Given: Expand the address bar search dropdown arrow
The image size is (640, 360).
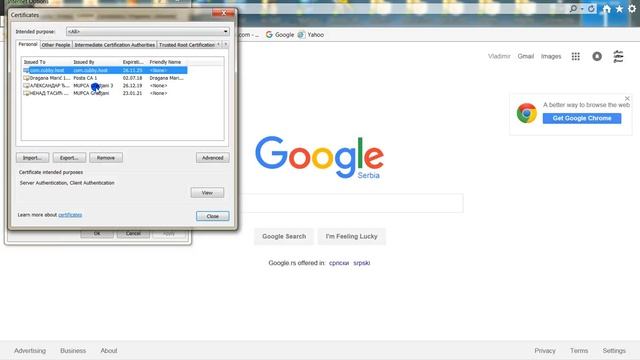Looking at the screenshot, I should point(582,9).
